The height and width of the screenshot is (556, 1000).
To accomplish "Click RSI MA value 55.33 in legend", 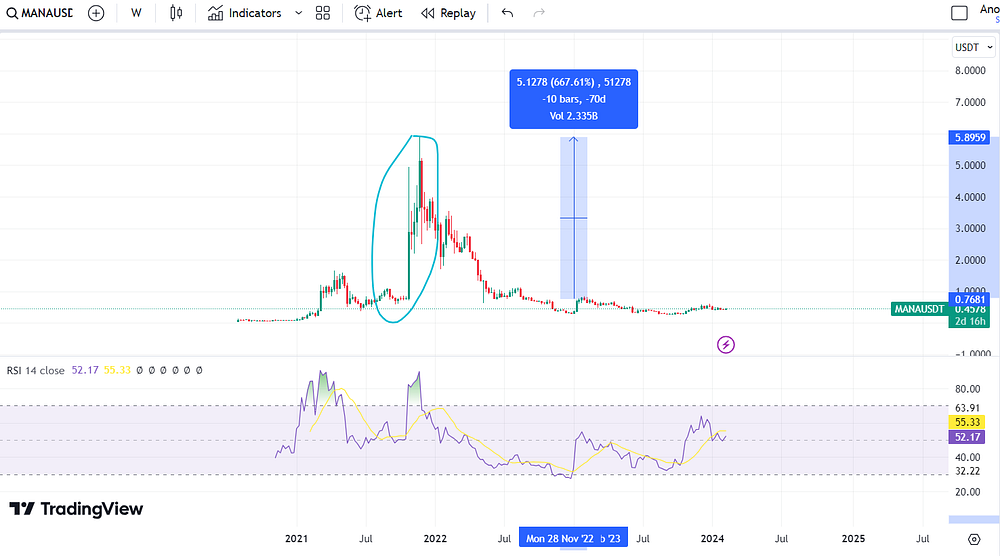I will click(117, 370).
